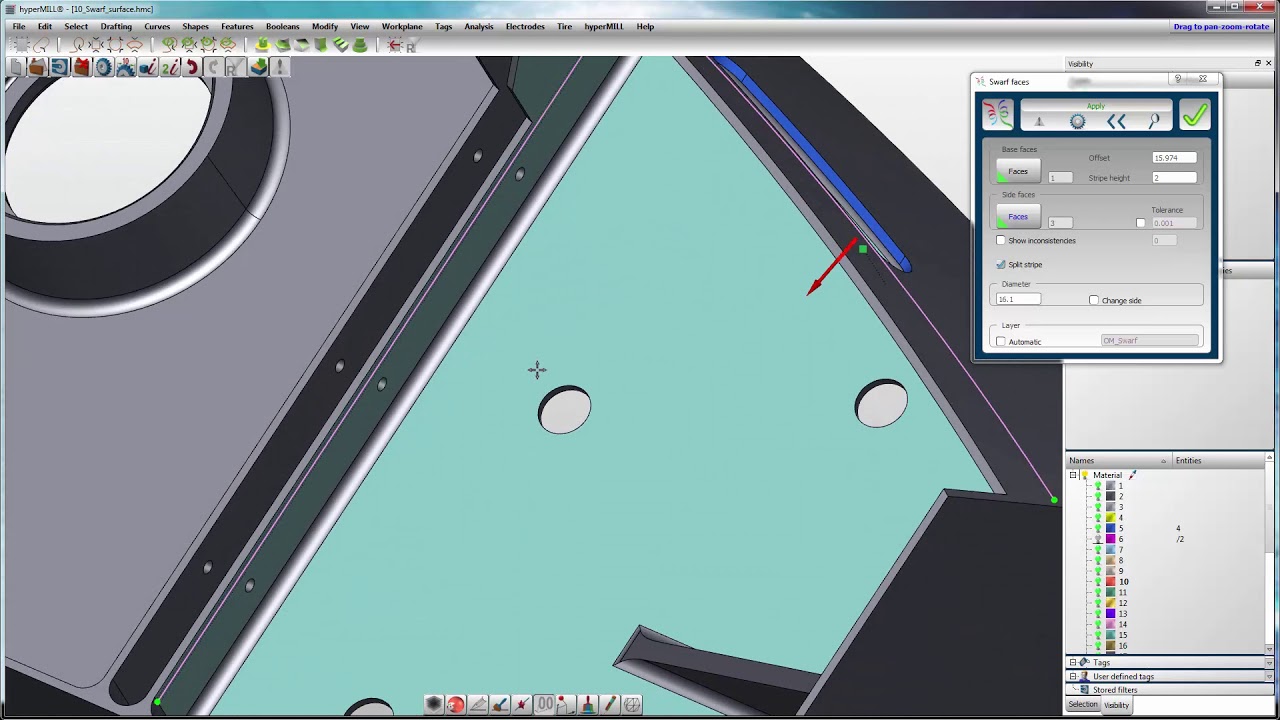This screenshot has width=1280, height=720.
Task: Toggle visibility bulb for material 1
Action: 1098,486
